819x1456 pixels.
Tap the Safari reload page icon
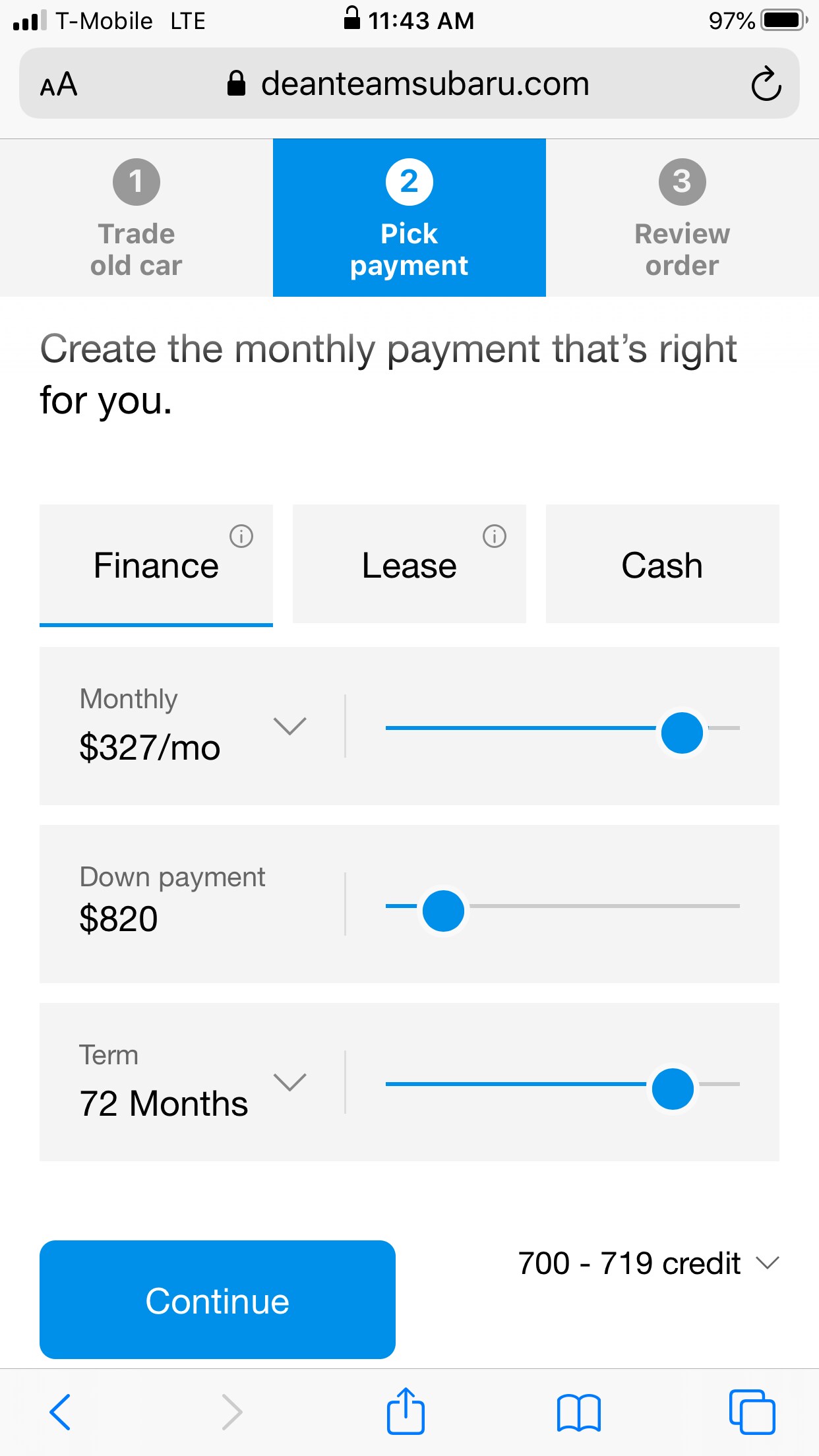pos(766,84)
